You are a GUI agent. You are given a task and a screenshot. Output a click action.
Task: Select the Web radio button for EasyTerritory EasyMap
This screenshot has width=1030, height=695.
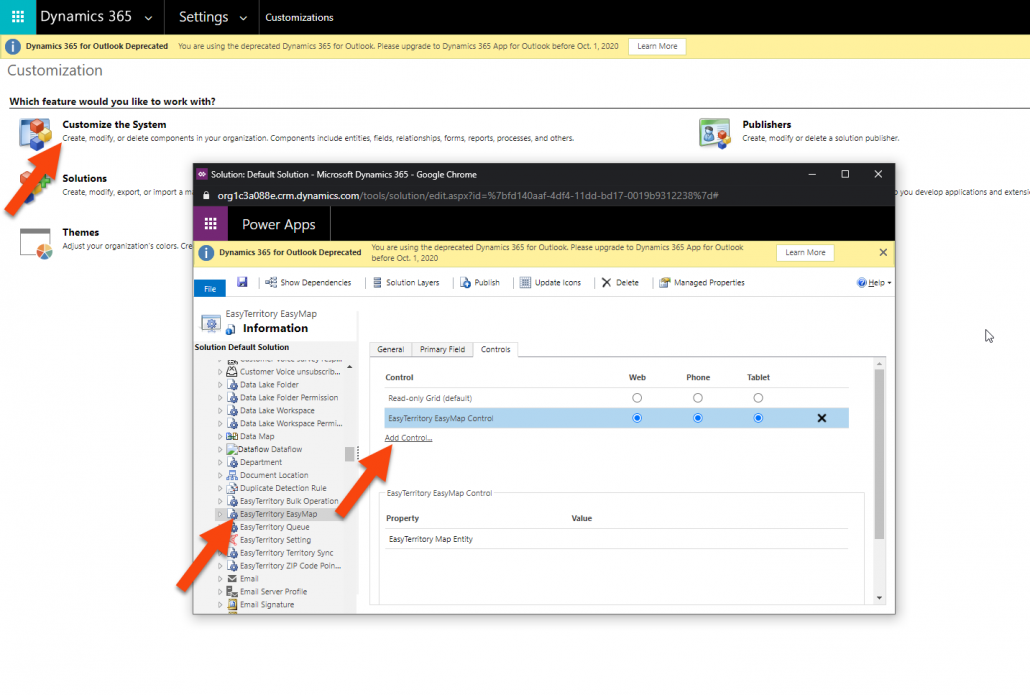click(x=637, y=418)
